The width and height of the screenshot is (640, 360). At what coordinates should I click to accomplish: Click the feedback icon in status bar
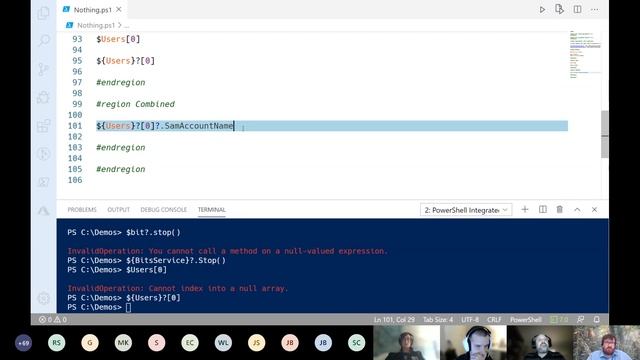[x=580, y=320]
